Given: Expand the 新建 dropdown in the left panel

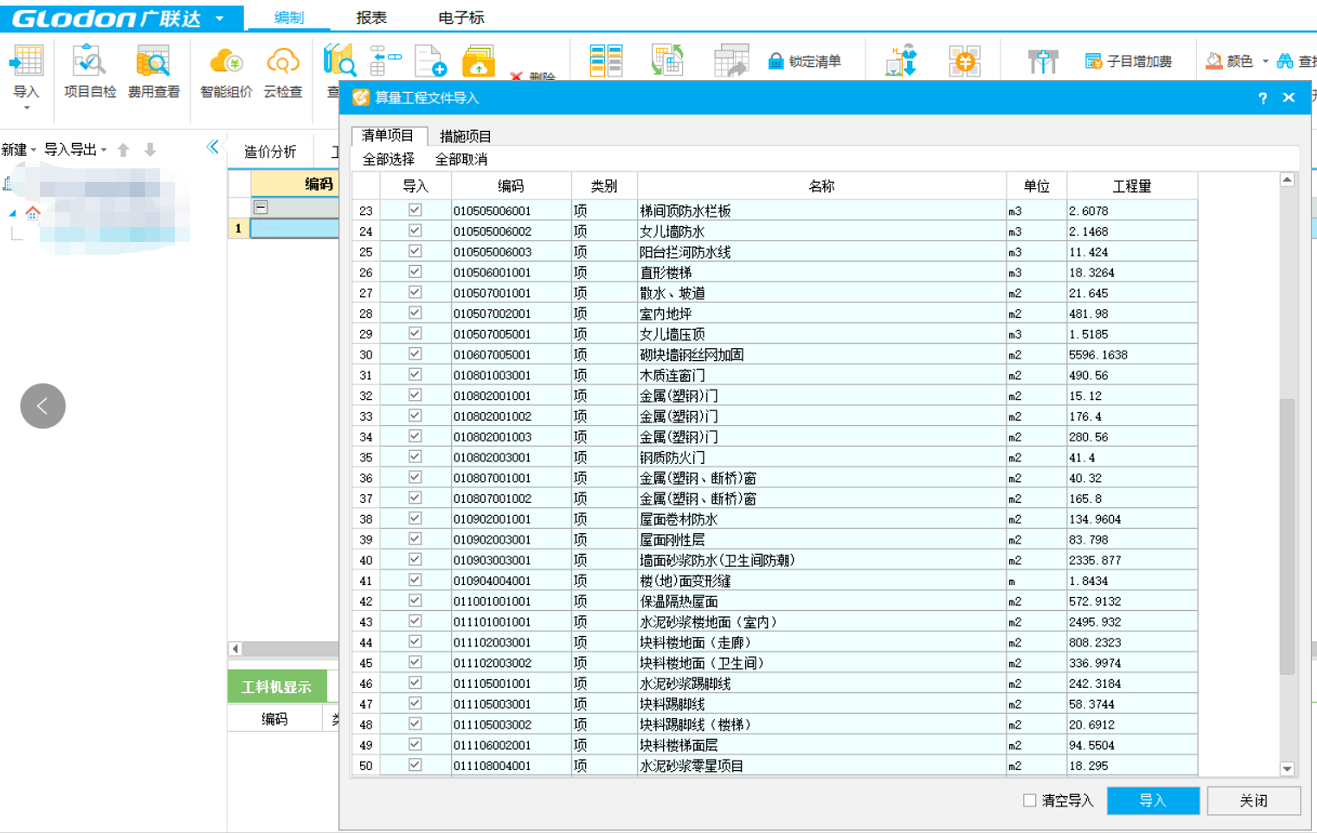Looking at the screenshot, I should pos(33,150).
